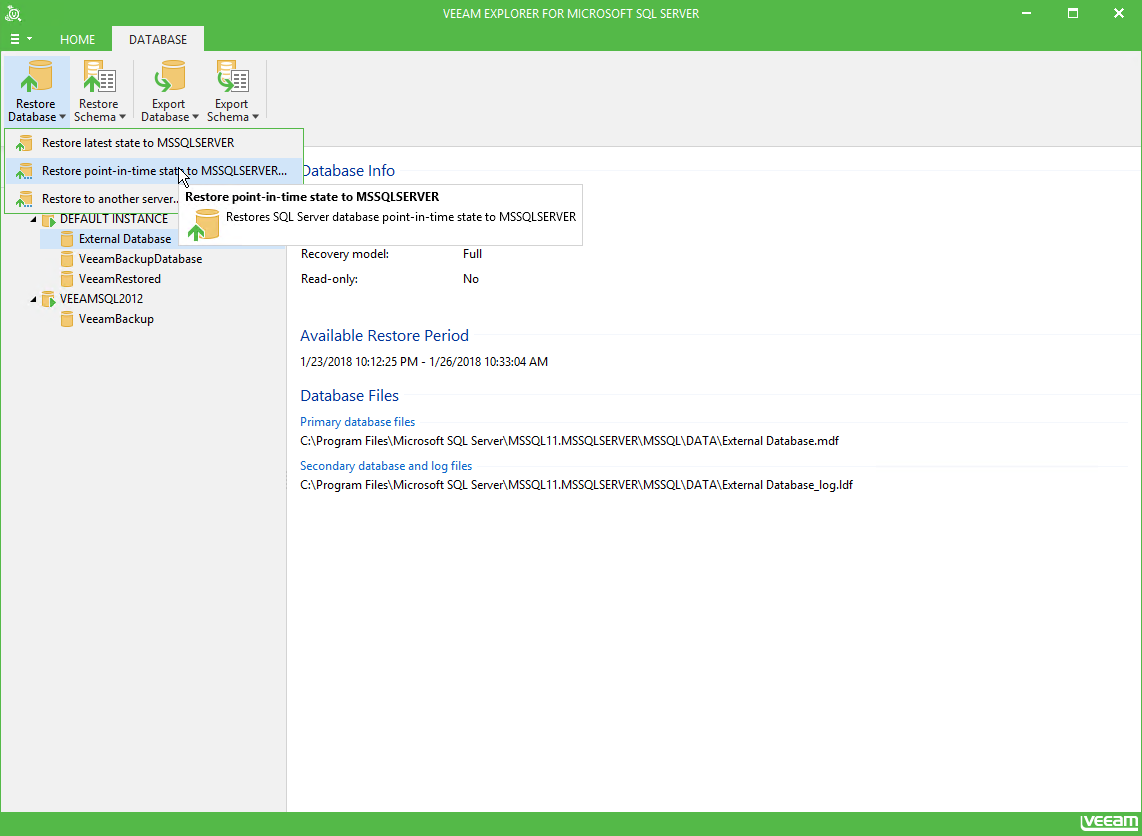Click the External Database.mdf file path

[570, 441]
